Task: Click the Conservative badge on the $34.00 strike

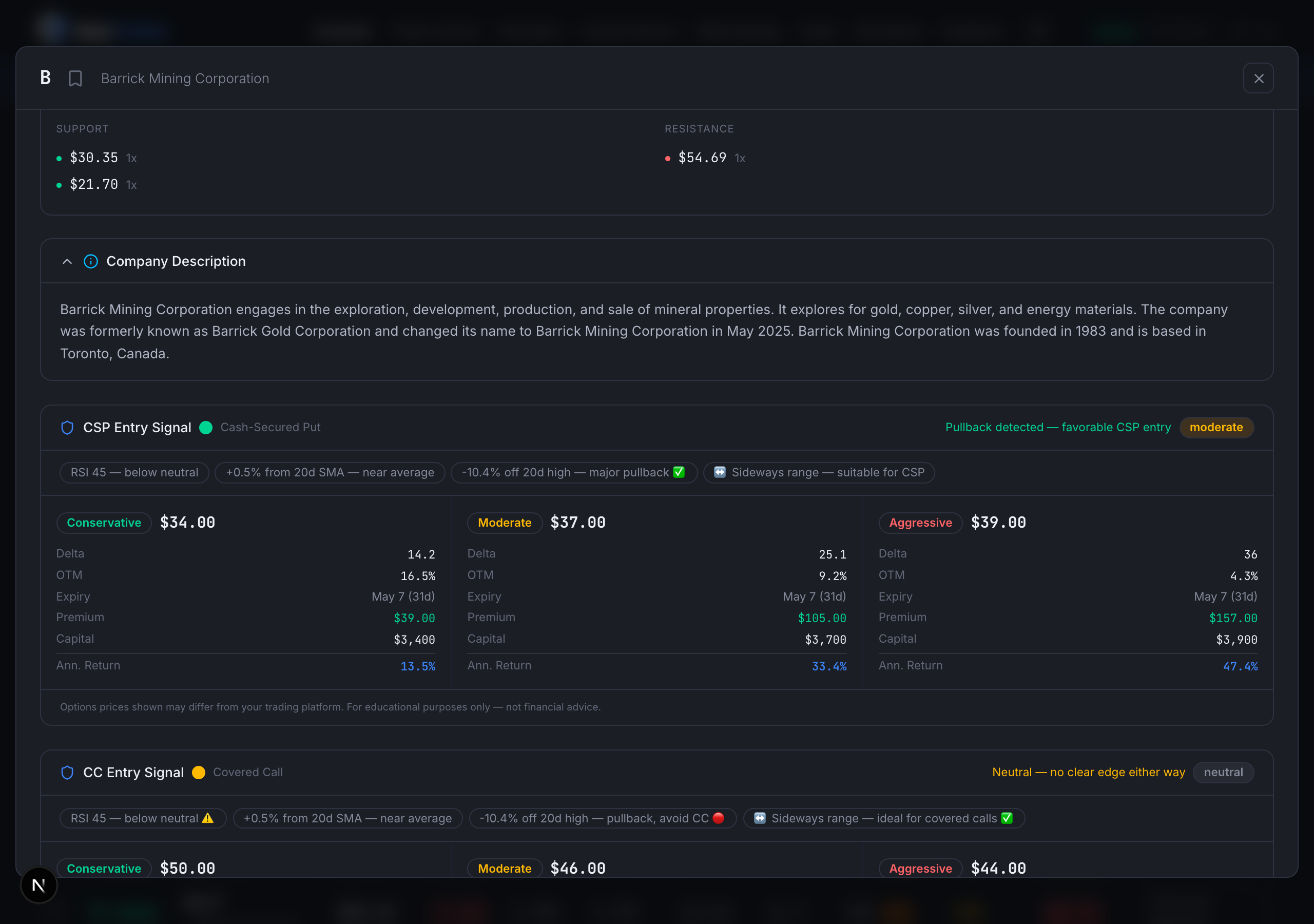Action: point(104,522)
